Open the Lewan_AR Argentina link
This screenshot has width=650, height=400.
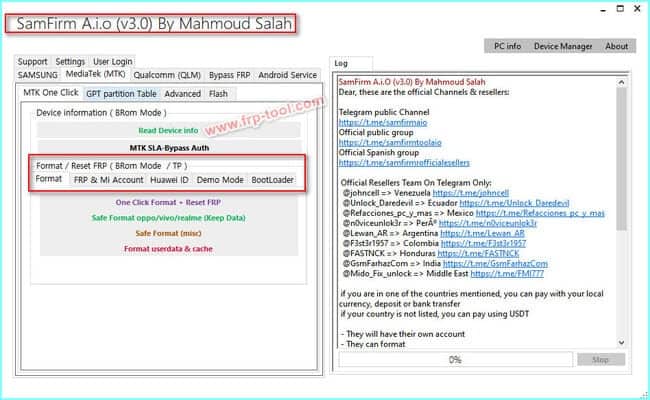pyautogui.click(x=482, y=233)
